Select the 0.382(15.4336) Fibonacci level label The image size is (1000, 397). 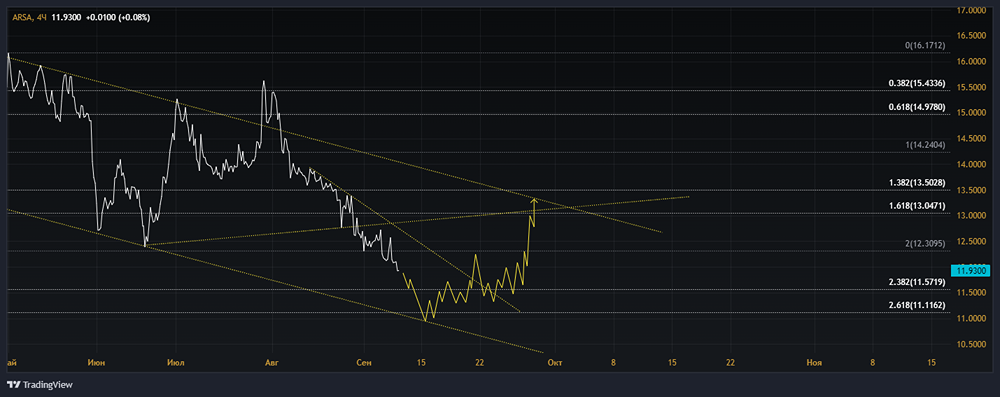[917, 84]
